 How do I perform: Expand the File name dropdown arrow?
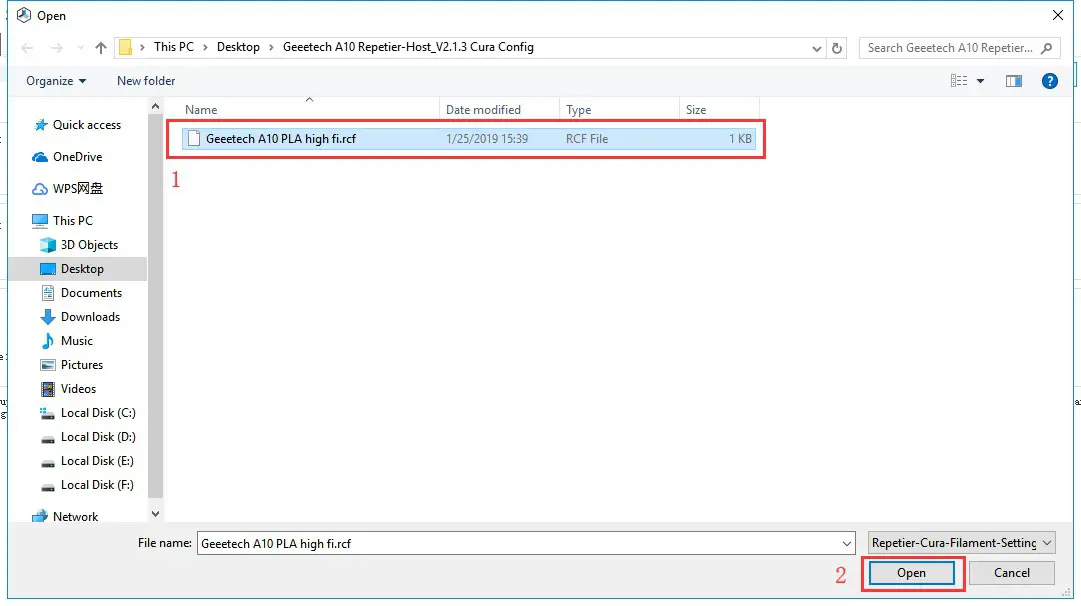pos(847,544)
